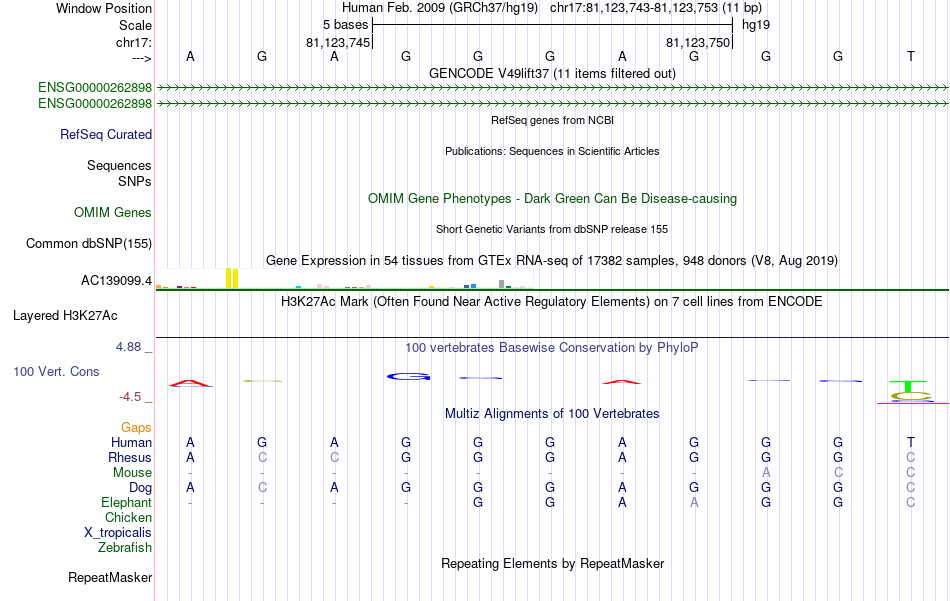The height and width of the screenshot is (601, 950).
Task: Click Multiz Alignments of 100 Vertebrates title
Action: [552, 414]
